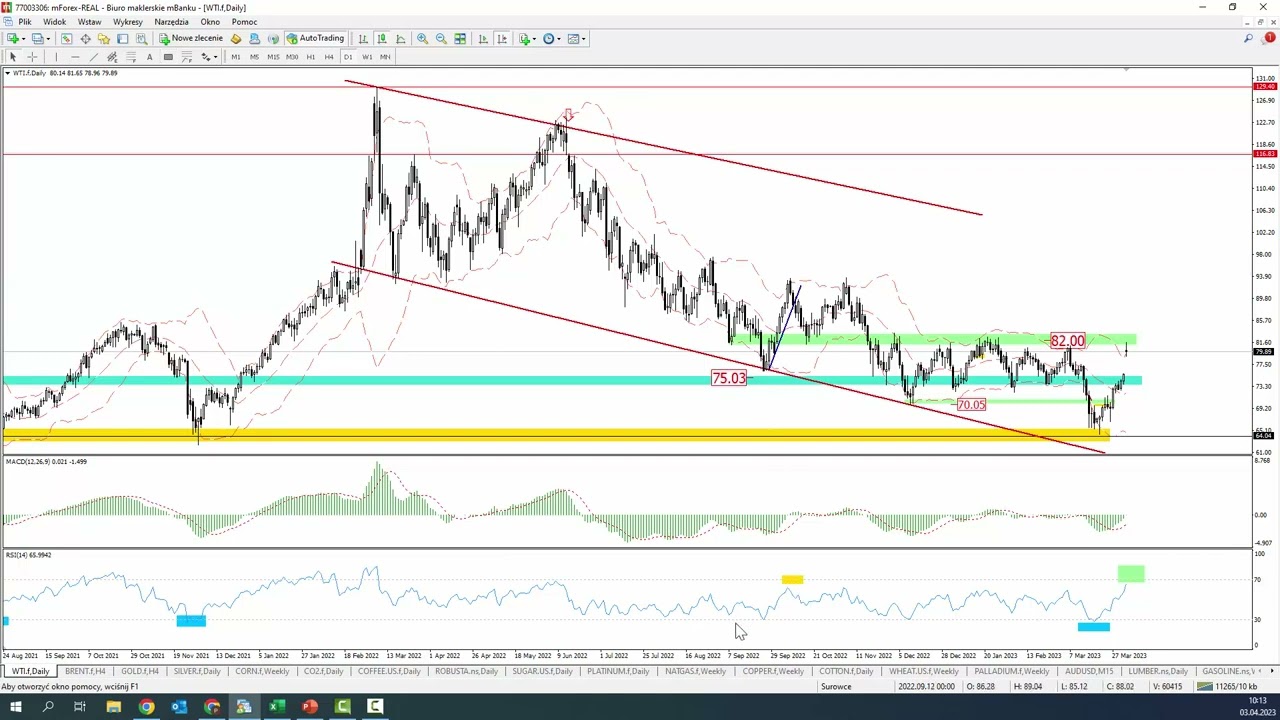Switch timeframe to H4
Image resolution: width=1280 pixels, height=720 pixels.
click(328, 57)
